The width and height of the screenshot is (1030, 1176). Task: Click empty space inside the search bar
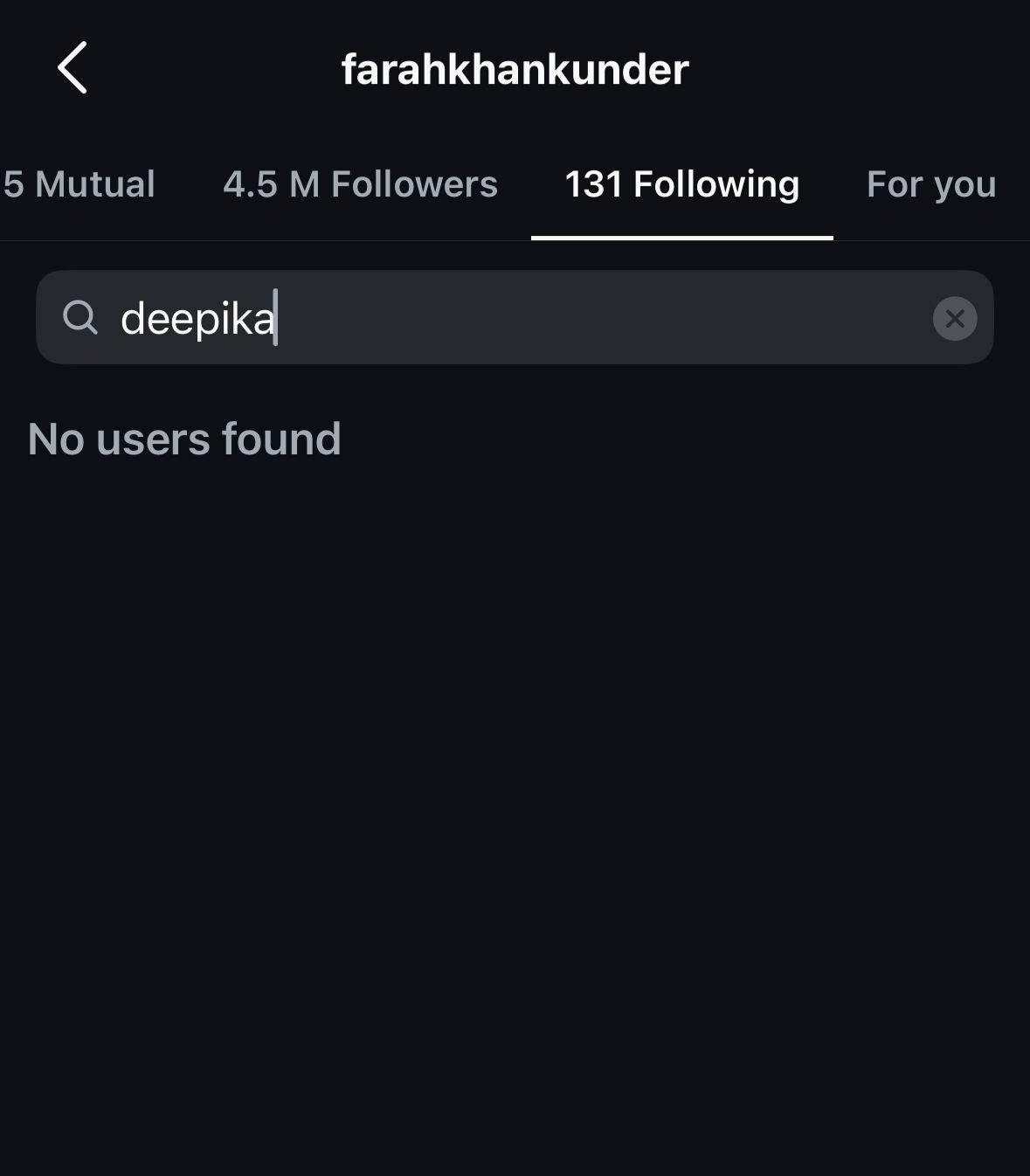click(603, 317)
